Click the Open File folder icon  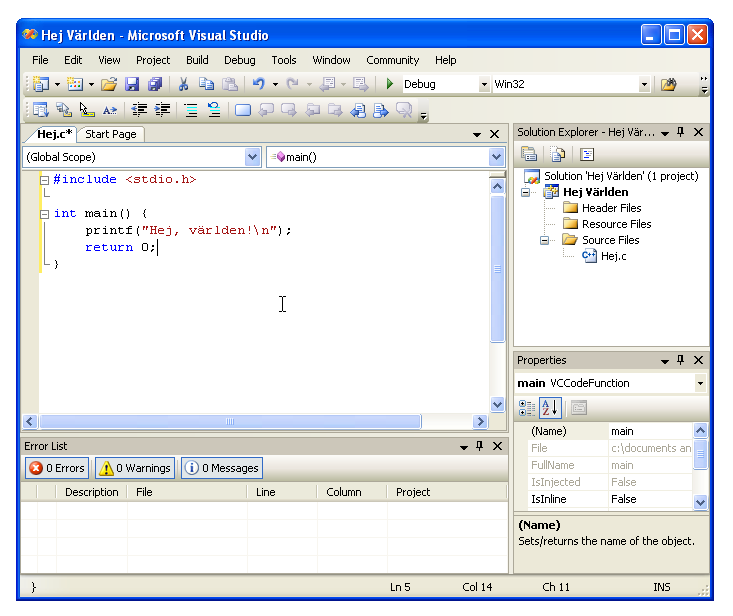point(109,84)
